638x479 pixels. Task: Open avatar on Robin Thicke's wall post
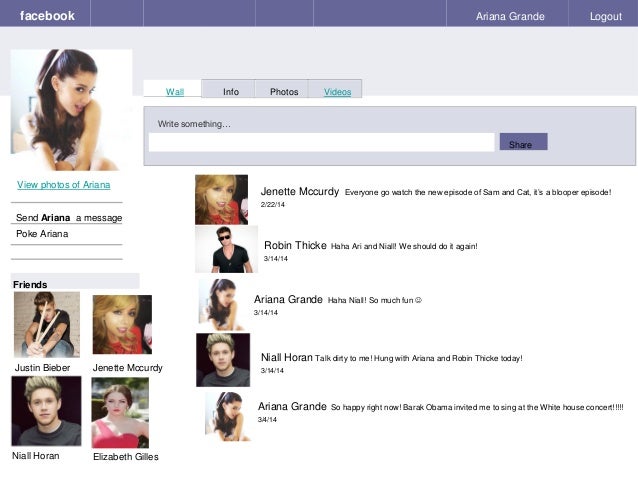pos(226,249)
